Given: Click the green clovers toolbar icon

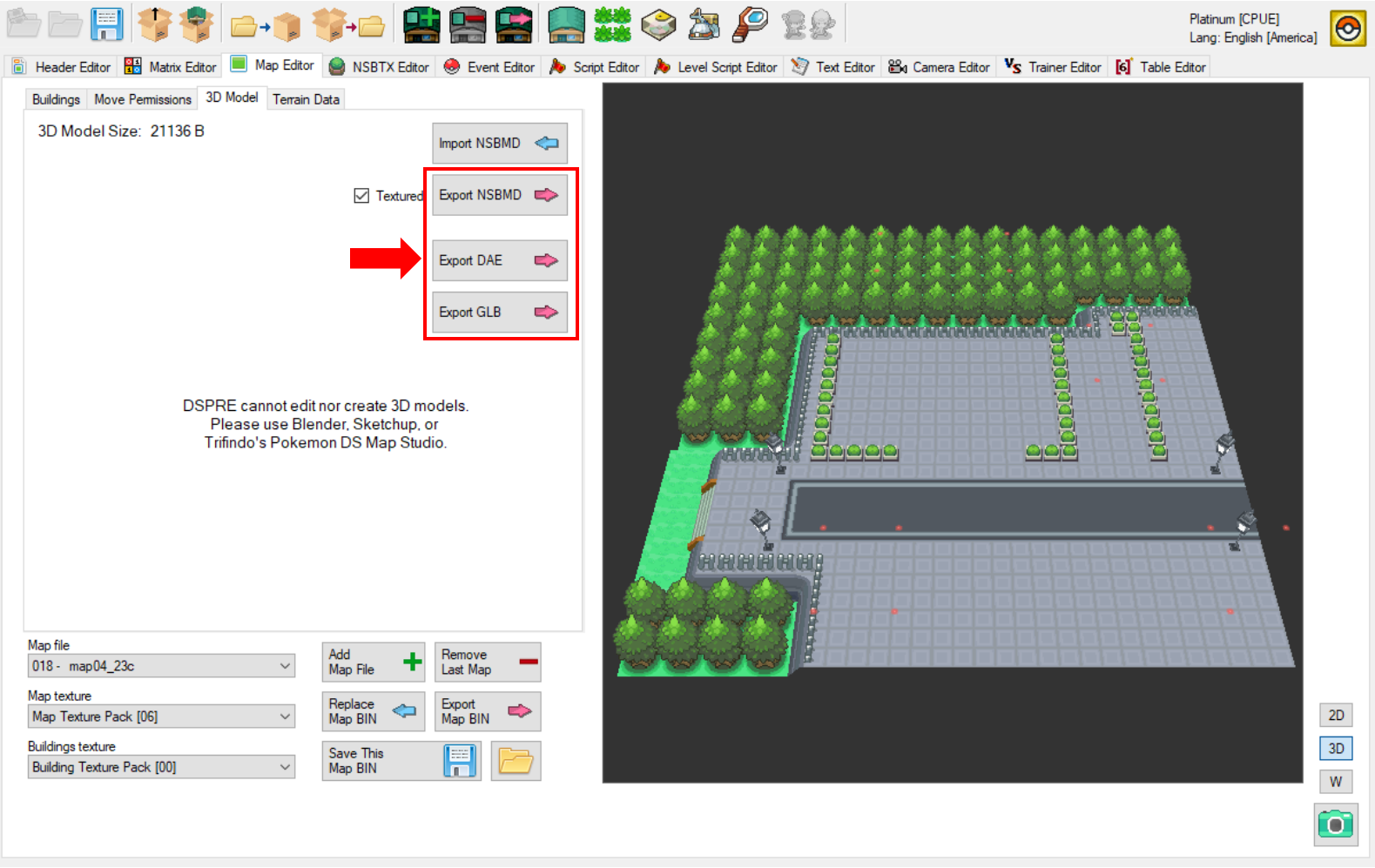Looking at the screenshot, I should [x=612, y=24].
